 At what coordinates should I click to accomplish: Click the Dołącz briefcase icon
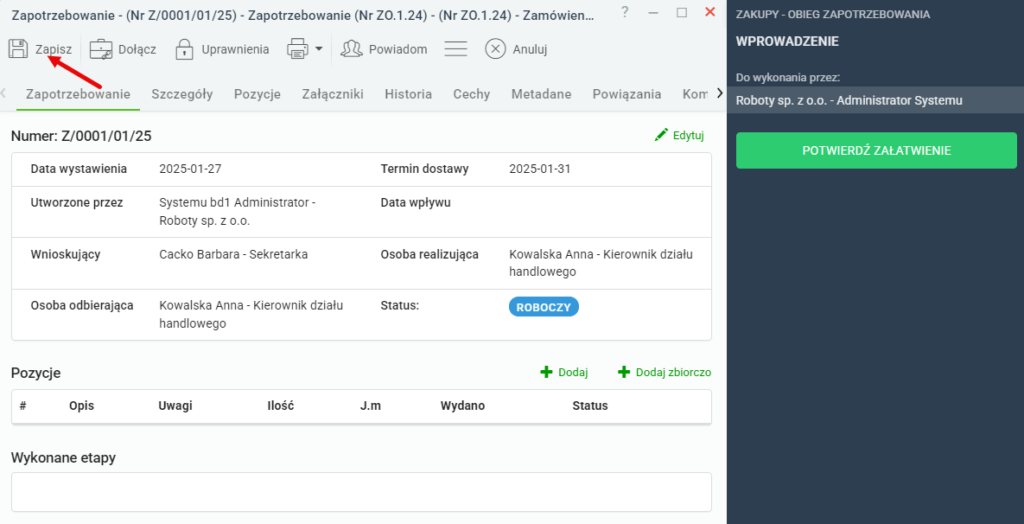click(101, 49)
